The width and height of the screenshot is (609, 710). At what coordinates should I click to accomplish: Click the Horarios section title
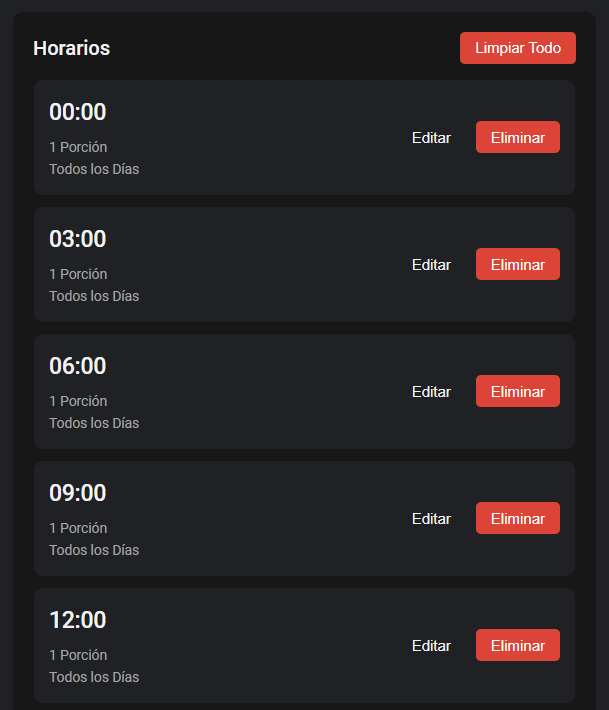72,48
